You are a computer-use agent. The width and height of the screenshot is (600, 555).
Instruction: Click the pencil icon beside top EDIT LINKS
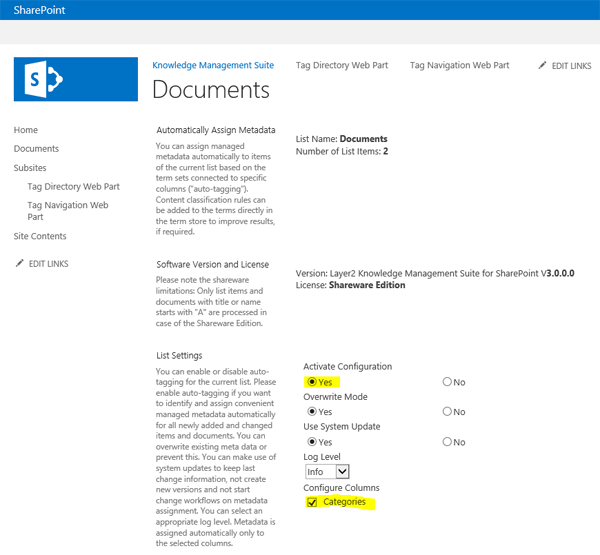[542, 65]
